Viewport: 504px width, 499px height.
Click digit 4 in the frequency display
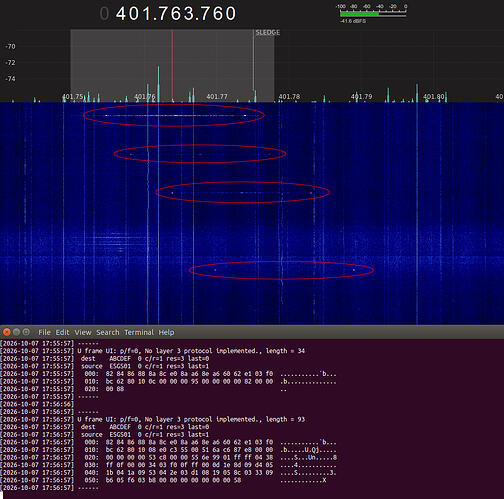(x=121, y=14)
